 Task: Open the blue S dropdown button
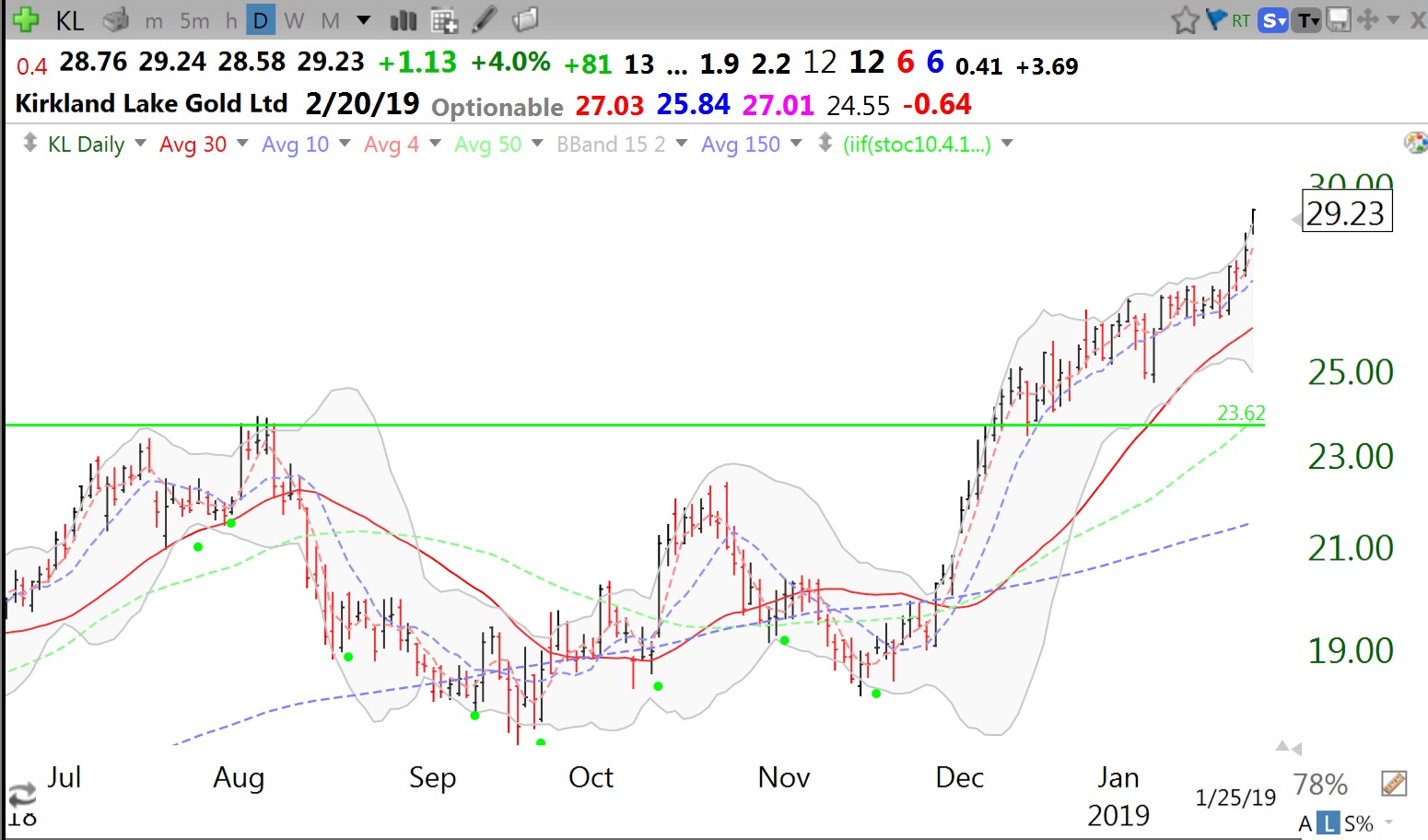tap(1273, 20)
